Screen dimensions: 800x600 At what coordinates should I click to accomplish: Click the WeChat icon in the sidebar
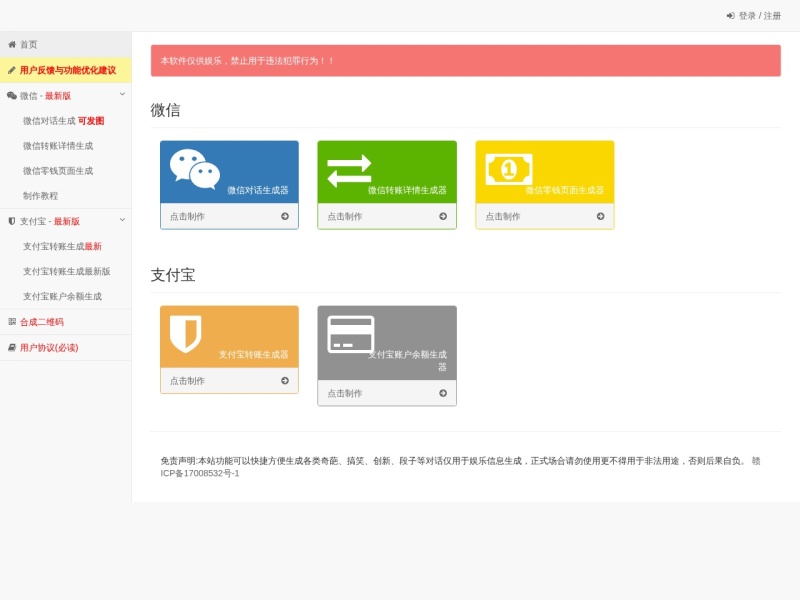tap(12, 95)
